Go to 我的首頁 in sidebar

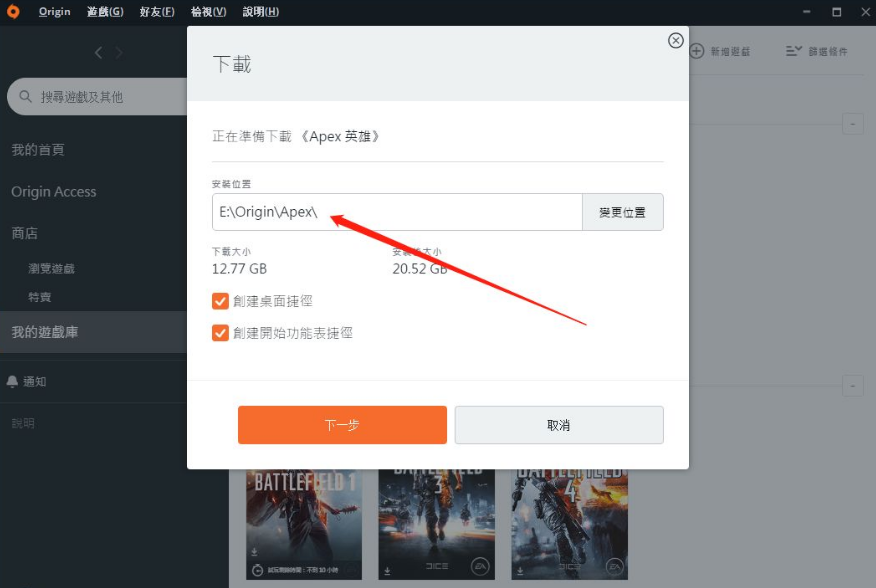38,150
